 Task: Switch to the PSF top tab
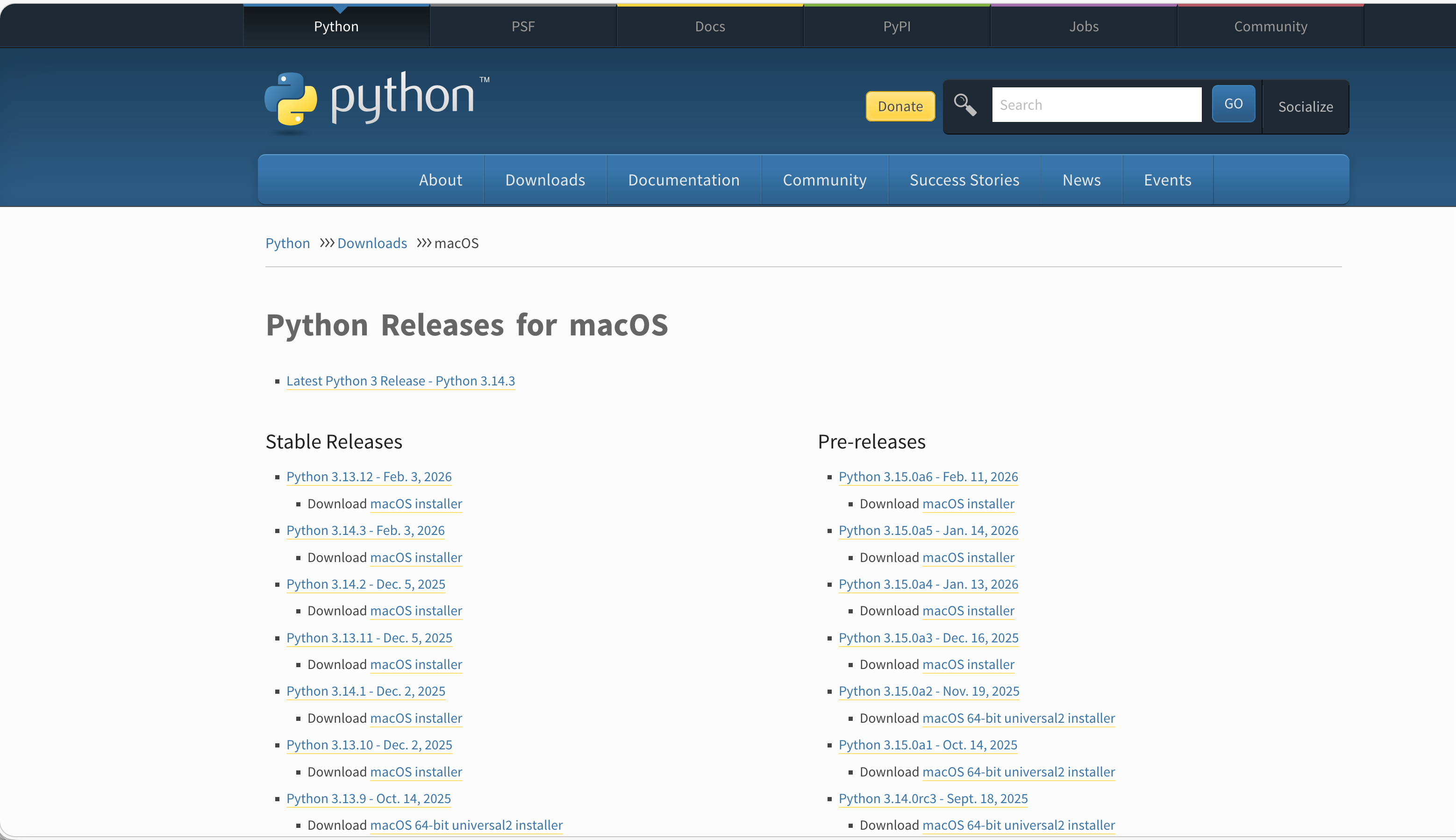pos(523,27)
